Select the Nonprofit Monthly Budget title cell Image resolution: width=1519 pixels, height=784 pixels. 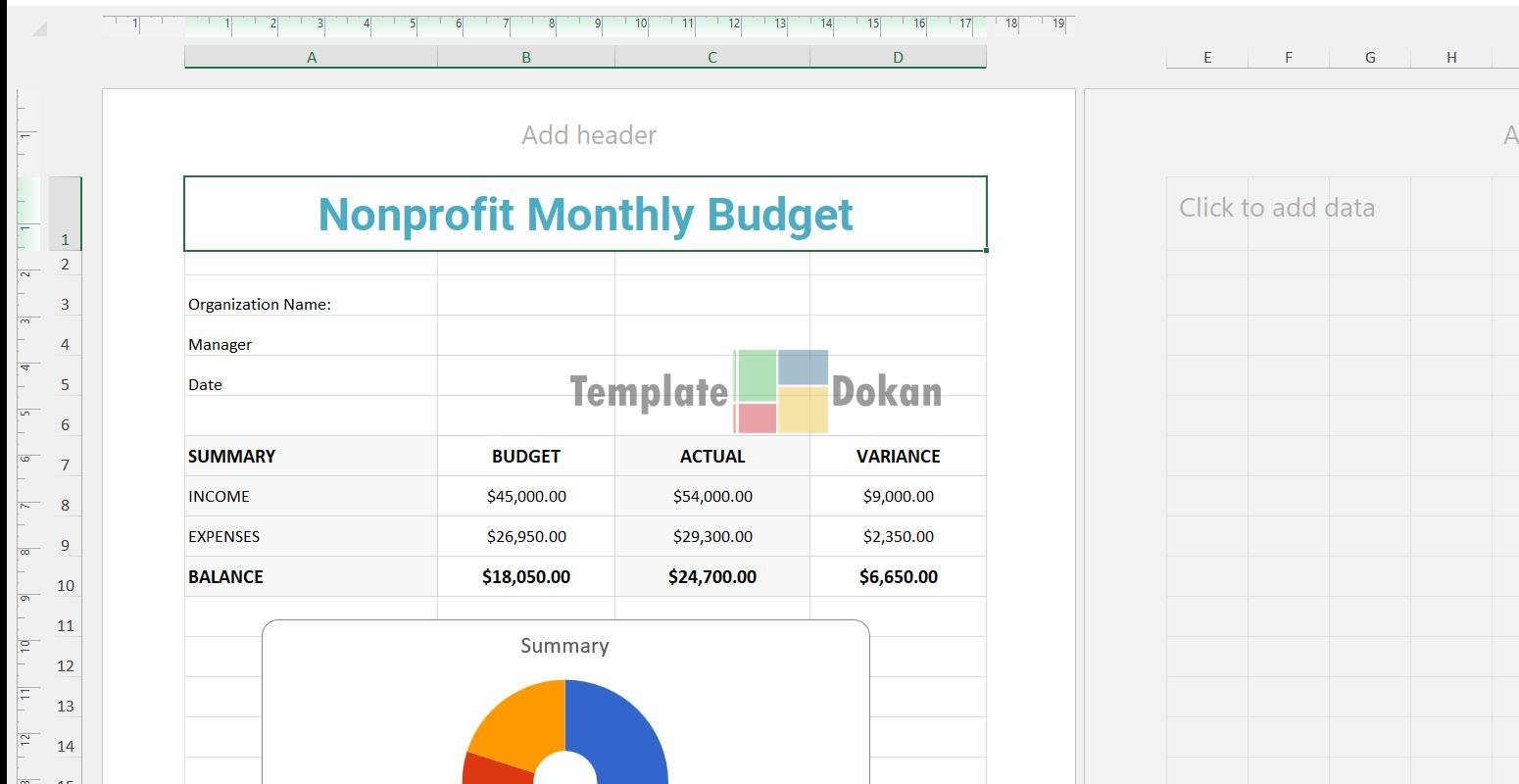point(585,214)
